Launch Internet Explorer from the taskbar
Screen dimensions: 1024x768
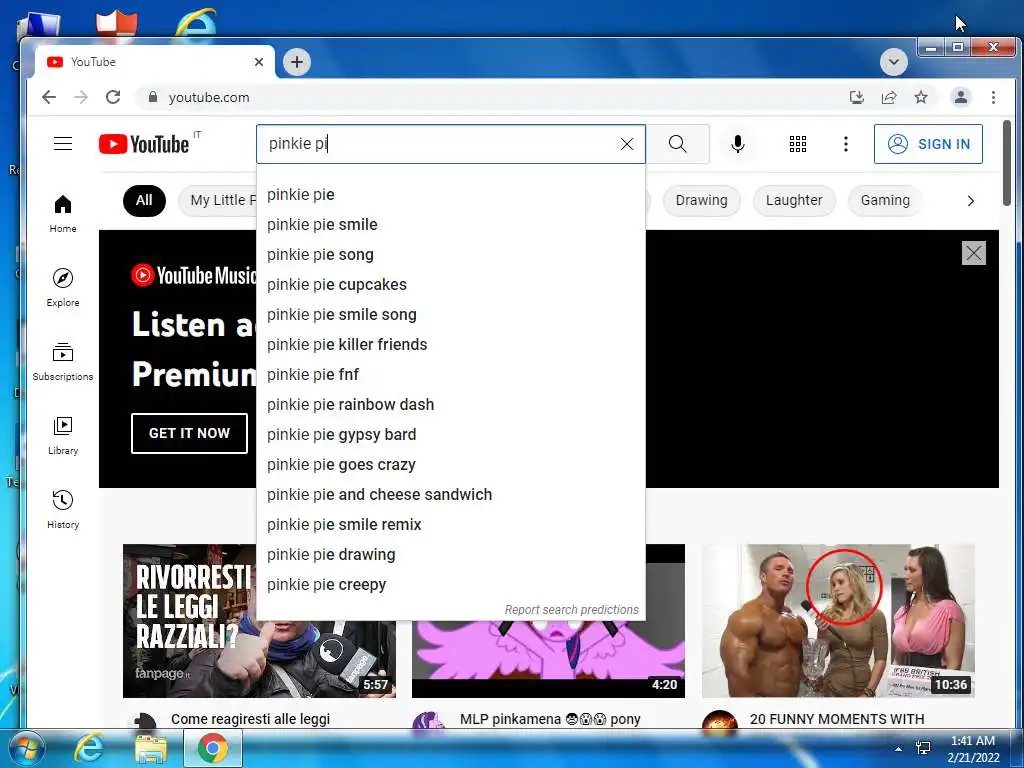click(x=89, y=748)
